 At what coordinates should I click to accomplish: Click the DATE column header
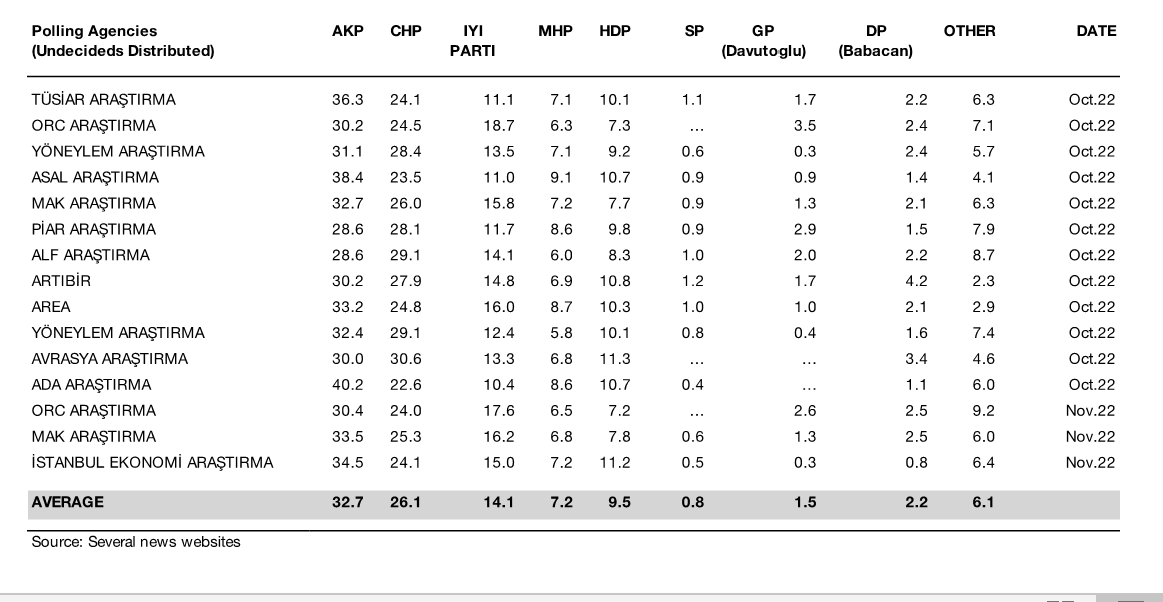1095,31
